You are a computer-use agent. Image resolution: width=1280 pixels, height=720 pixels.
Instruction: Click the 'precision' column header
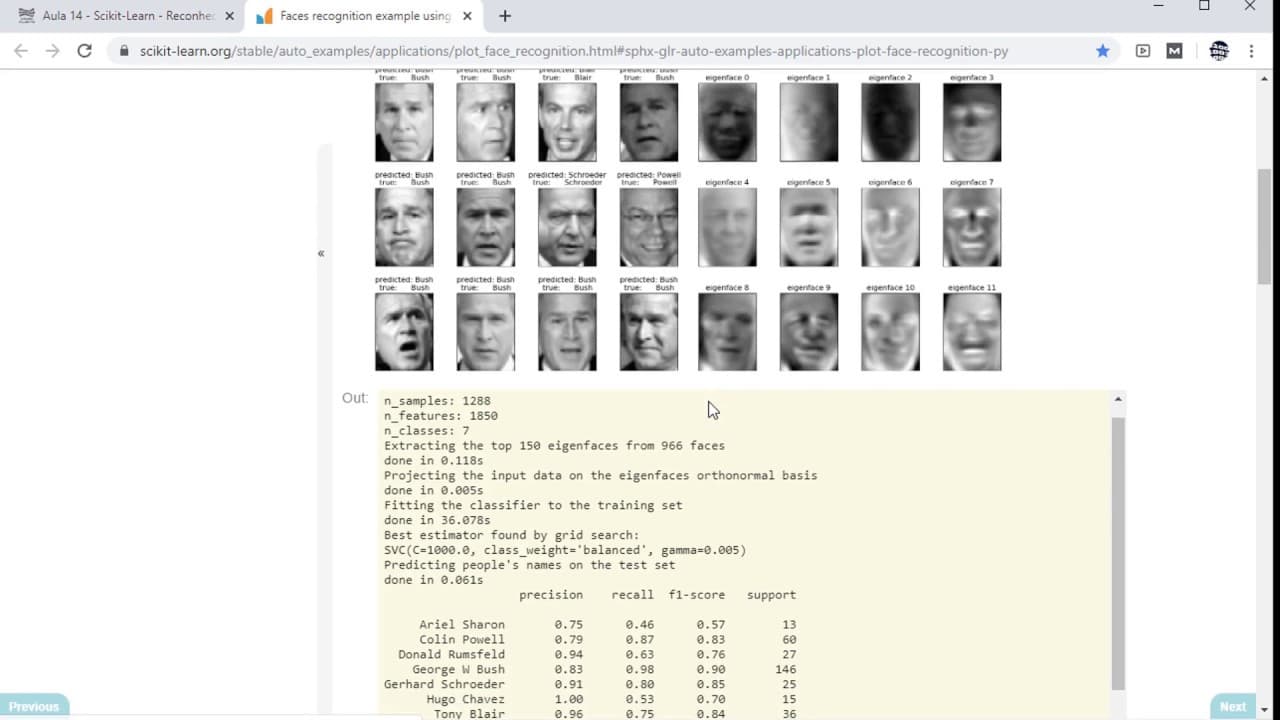tap(551, 595)
